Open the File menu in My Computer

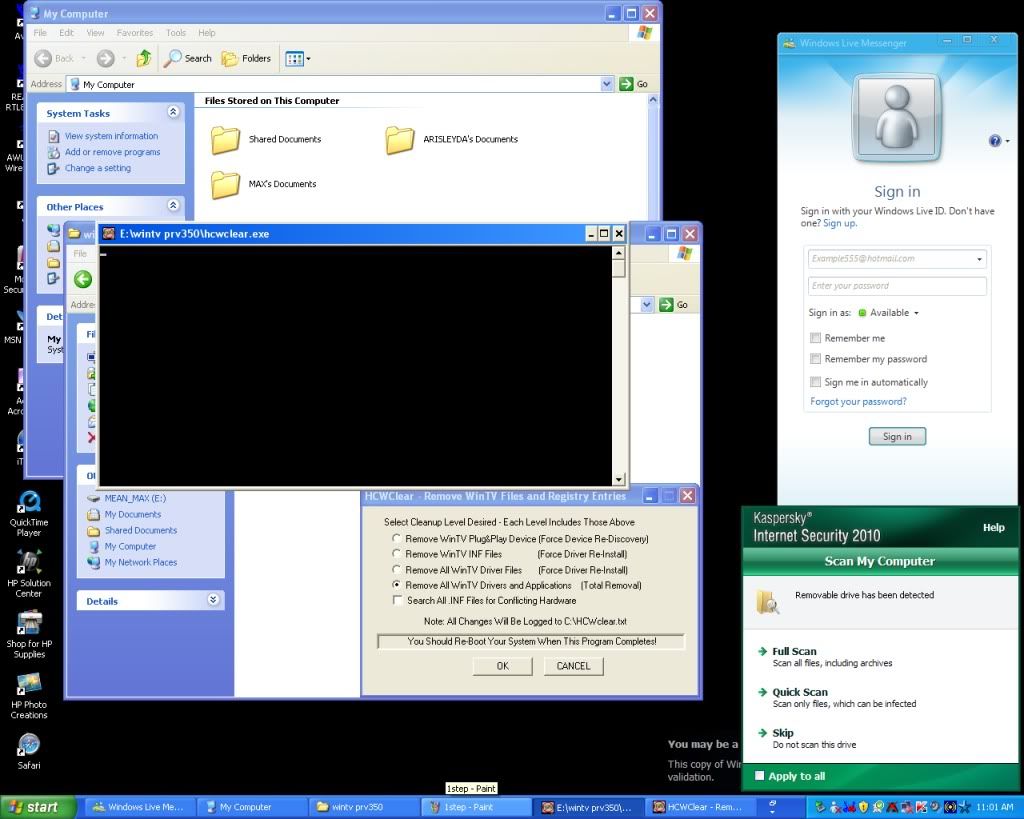[40, 33]
